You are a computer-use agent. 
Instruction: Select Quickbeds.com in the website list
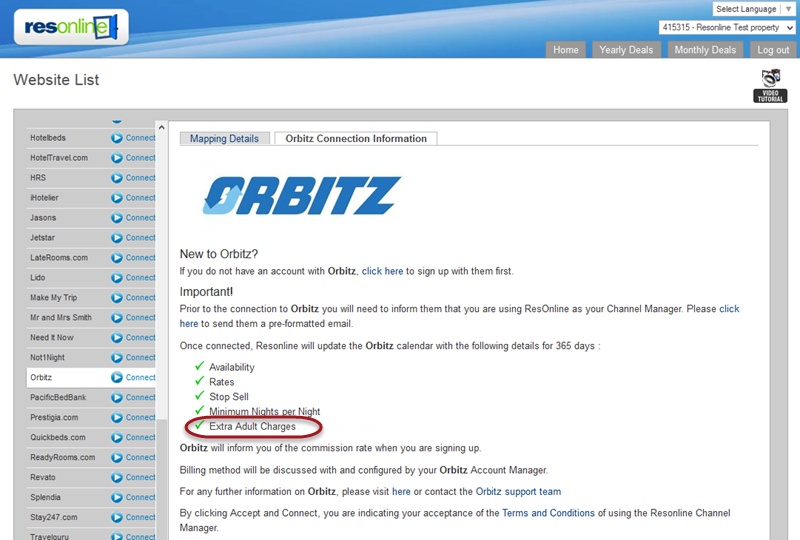(x=58, y=437)
